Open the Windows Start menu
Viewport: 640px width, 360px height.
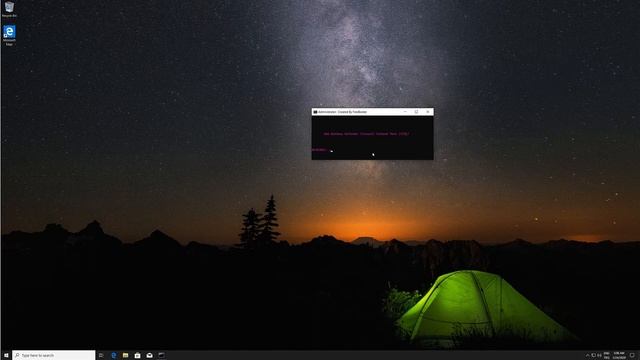[x=6, y=356]
